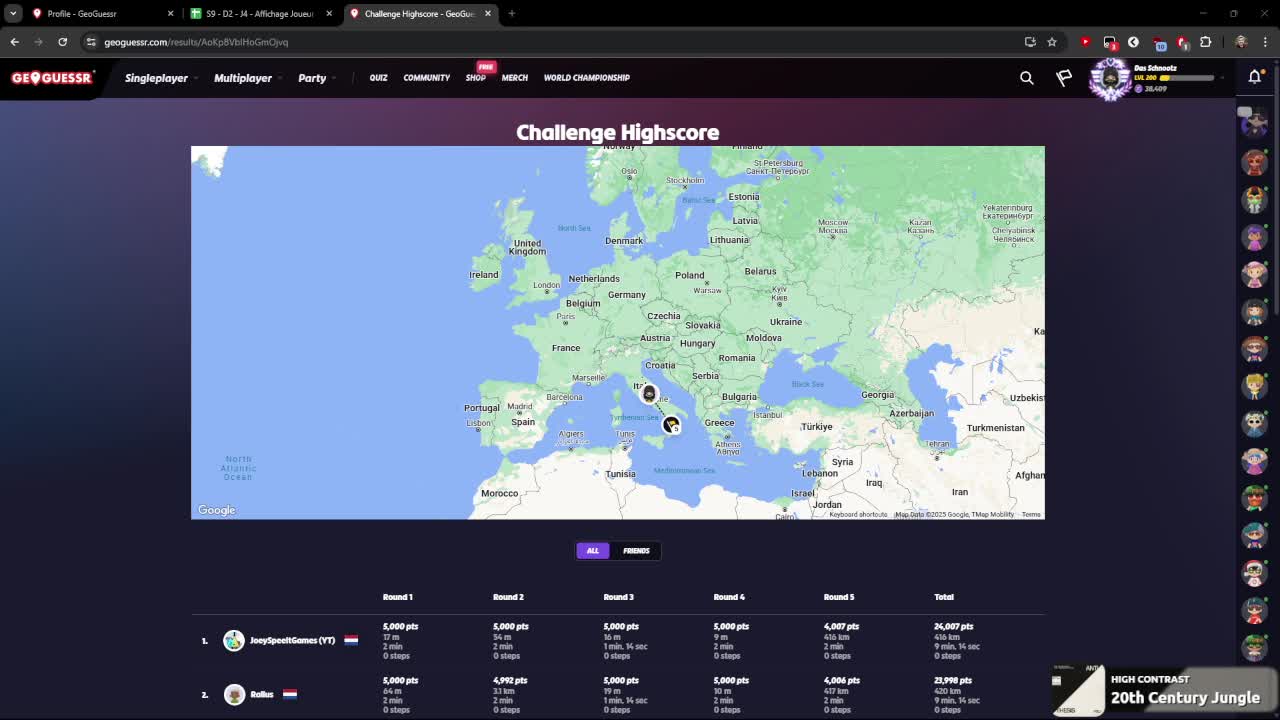Open a new browser tab
1280x720 pixels.
[x=511, y=13]
